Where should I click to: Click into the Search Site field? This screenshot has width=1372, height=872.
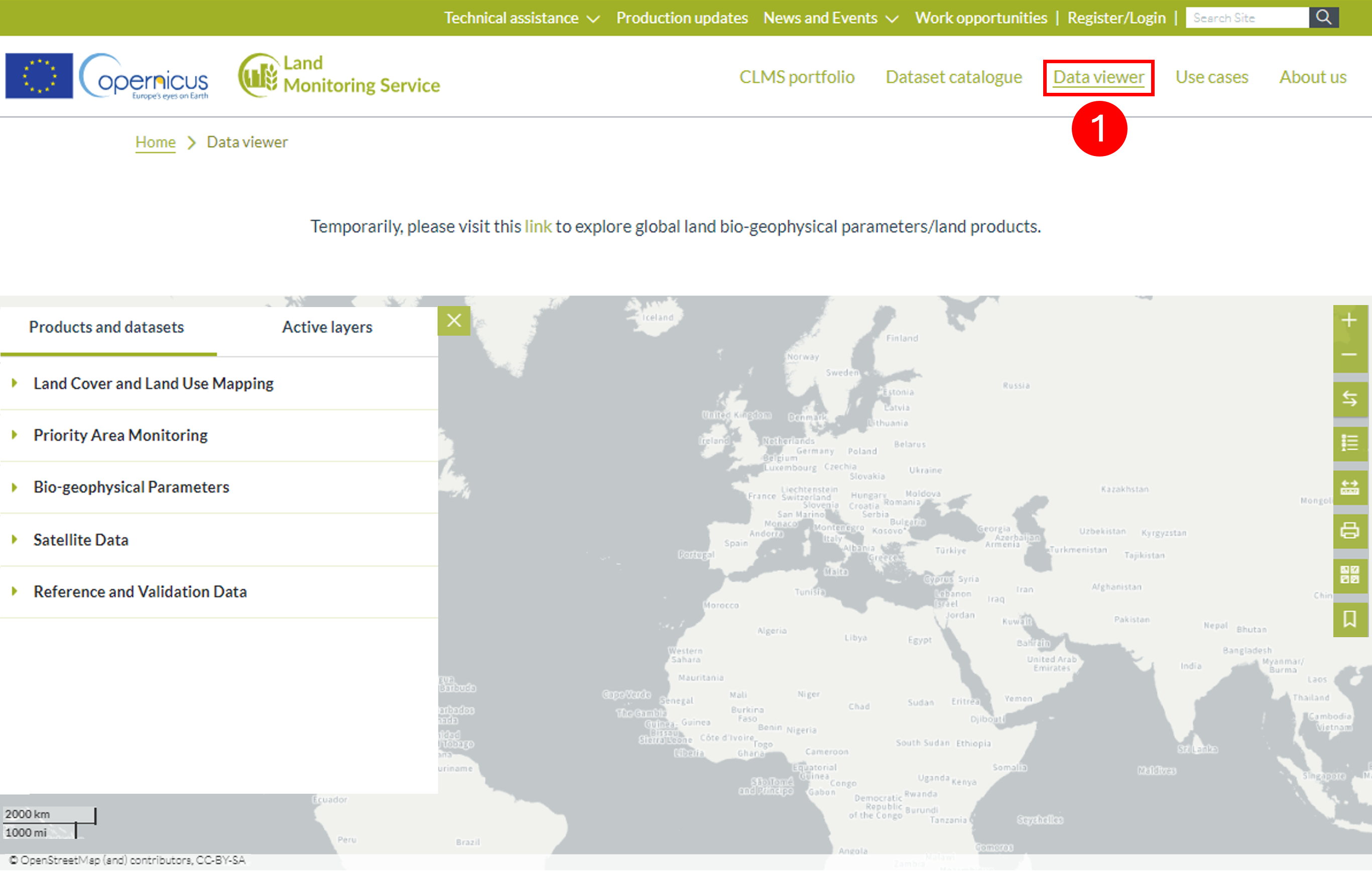pyautogui.click(x=1246, y=18)
